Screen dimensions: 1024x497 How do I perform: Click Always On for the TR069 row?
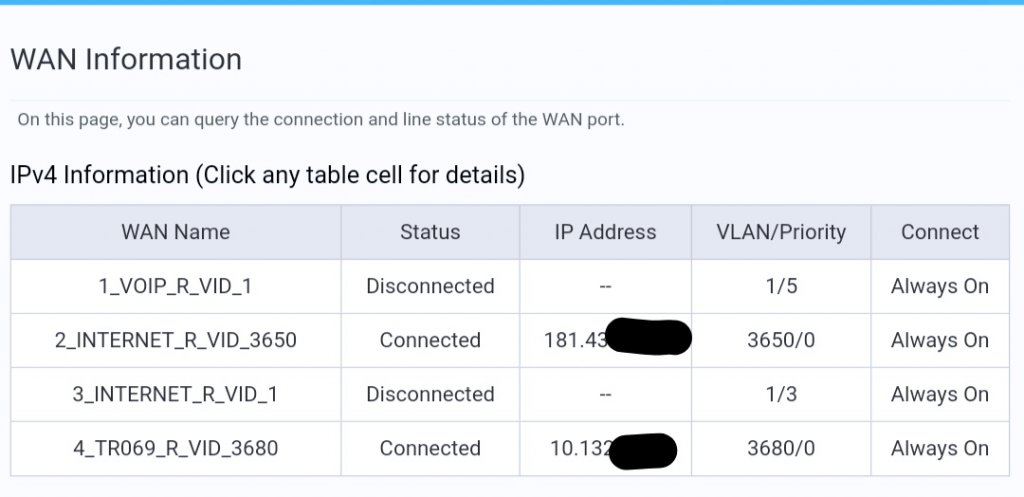click(940, 449)
